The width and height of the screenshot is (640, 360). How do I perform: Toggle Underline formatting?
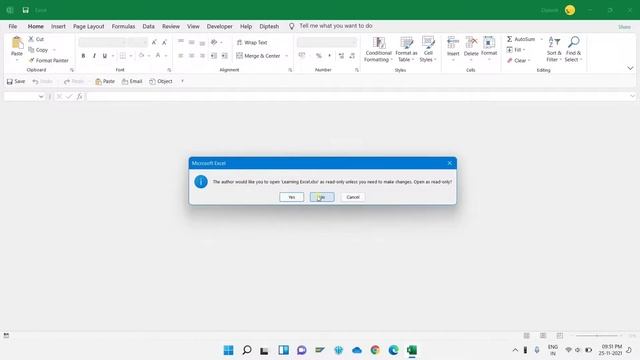point(105,56)
